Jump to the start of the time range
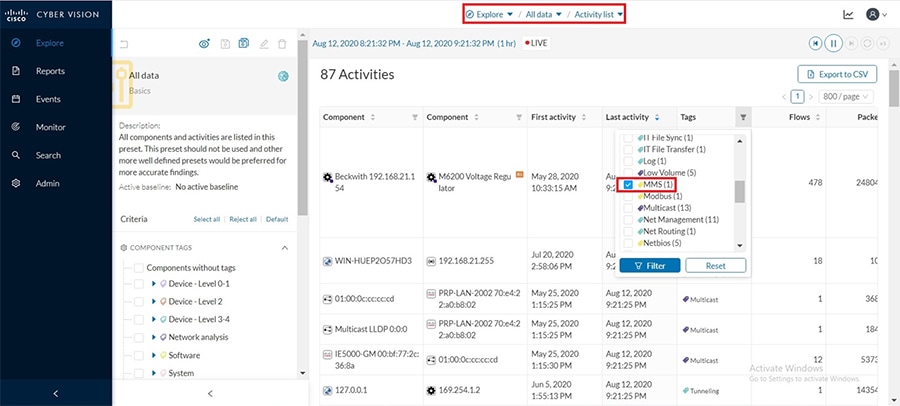 [815, 43]
